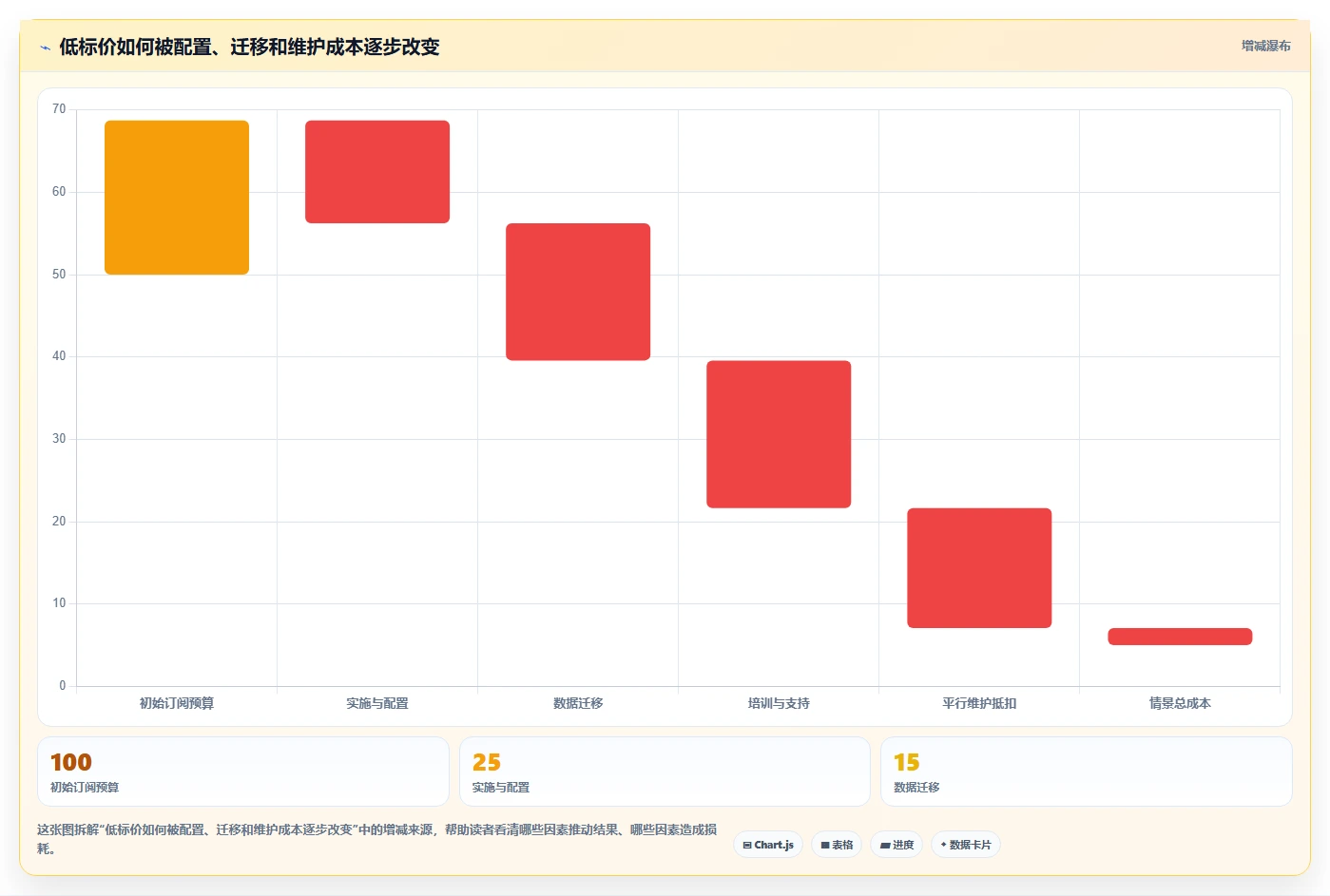Click the x-axis label 数据迁移
This screenshot has width=1330, height=896.
[578, 703]
